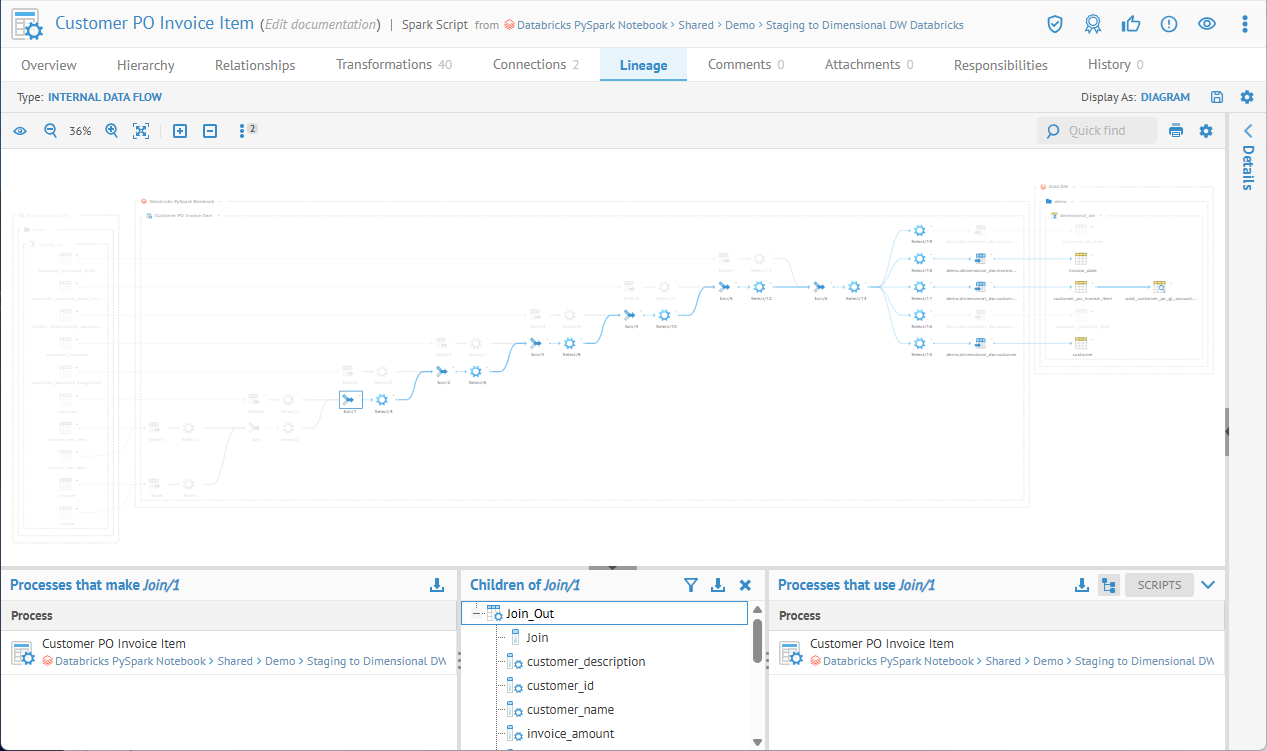Open dropdown next to SCRIPTS button
This screenshot has height=751, width=1267.
tap(1208, 585)
